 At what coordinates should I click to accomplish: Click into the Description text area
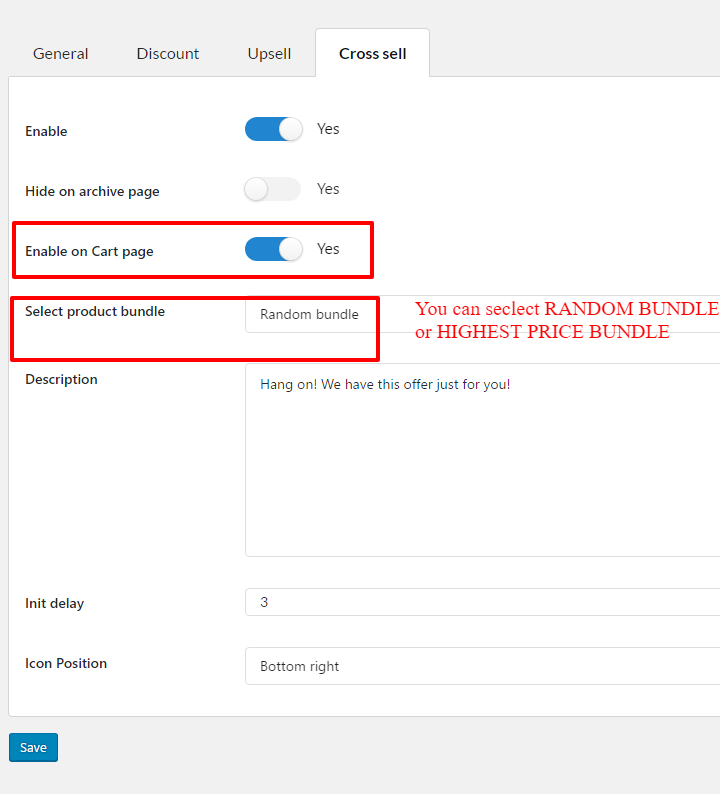click(483, 460)
